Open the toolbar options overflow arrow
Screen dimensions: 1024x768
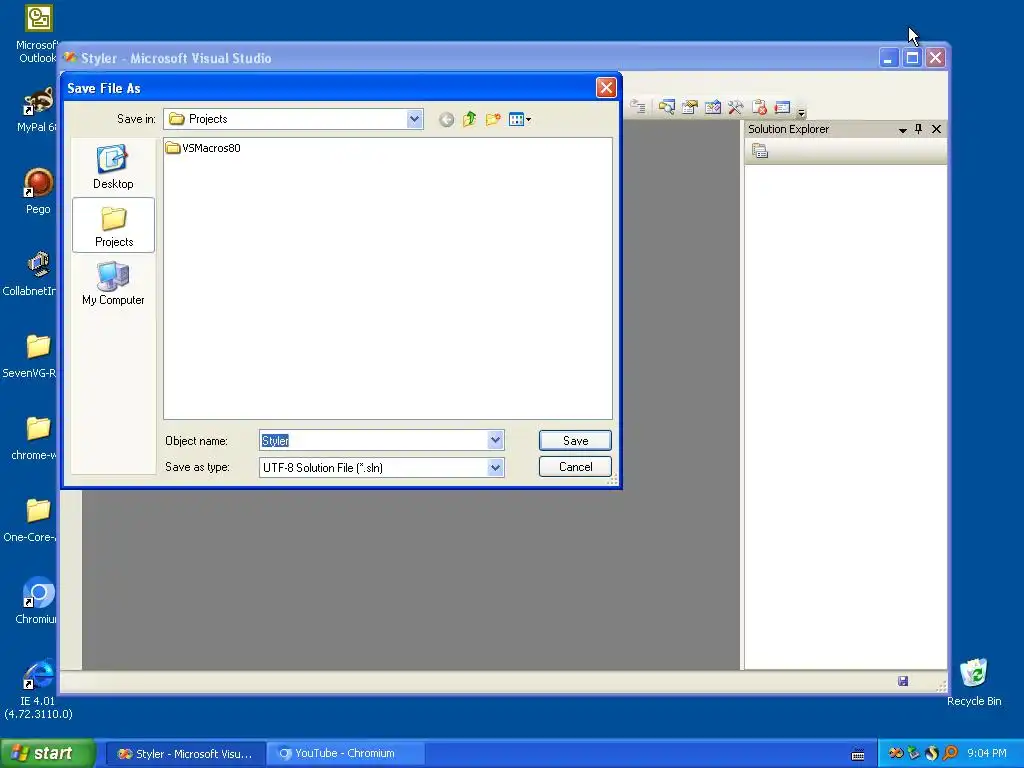[x=801, y=112]
